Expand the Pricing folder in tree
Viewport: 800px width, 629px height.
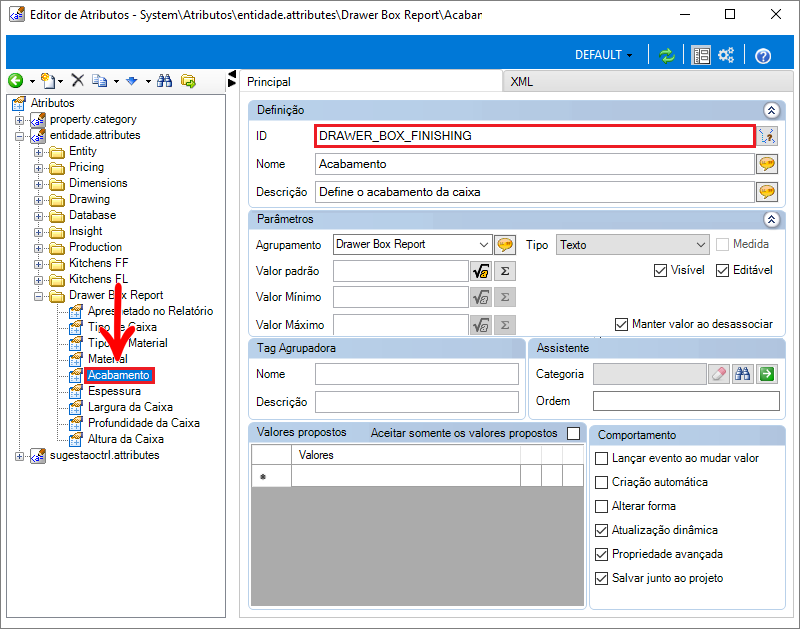(39, 167)
